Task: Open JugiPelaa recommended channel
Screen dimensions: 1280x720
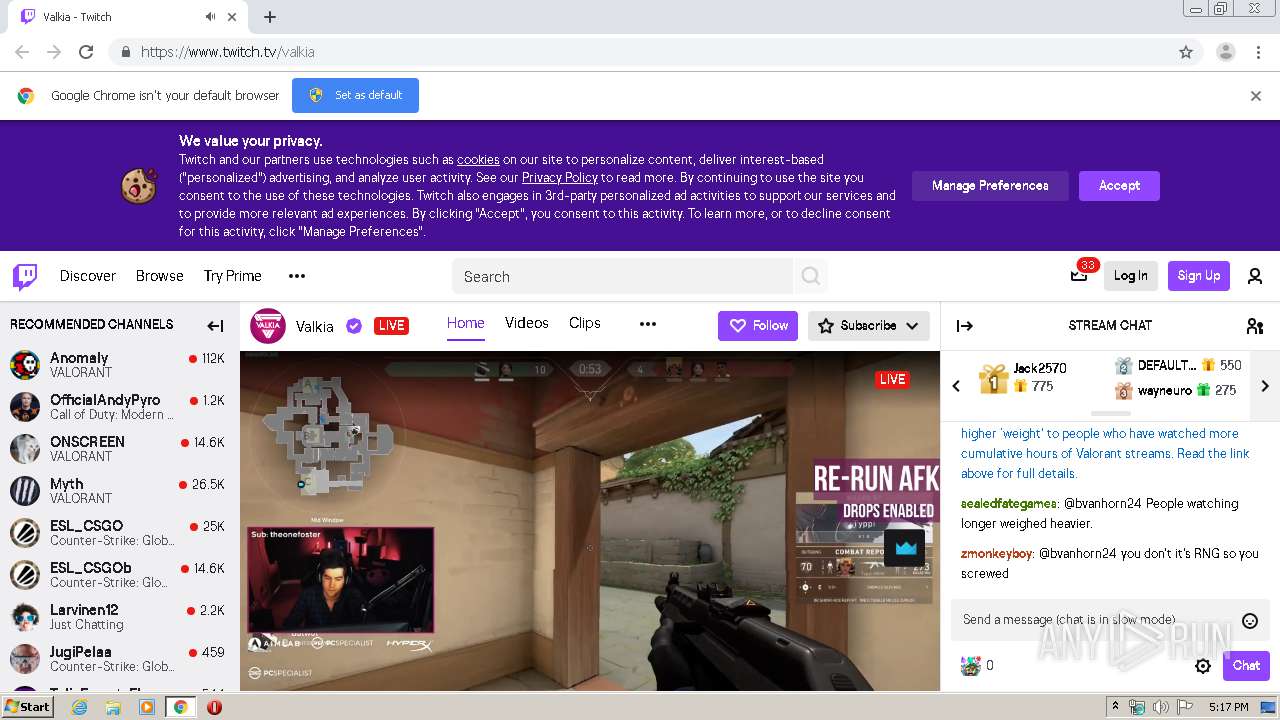Action: pos(118,659)
